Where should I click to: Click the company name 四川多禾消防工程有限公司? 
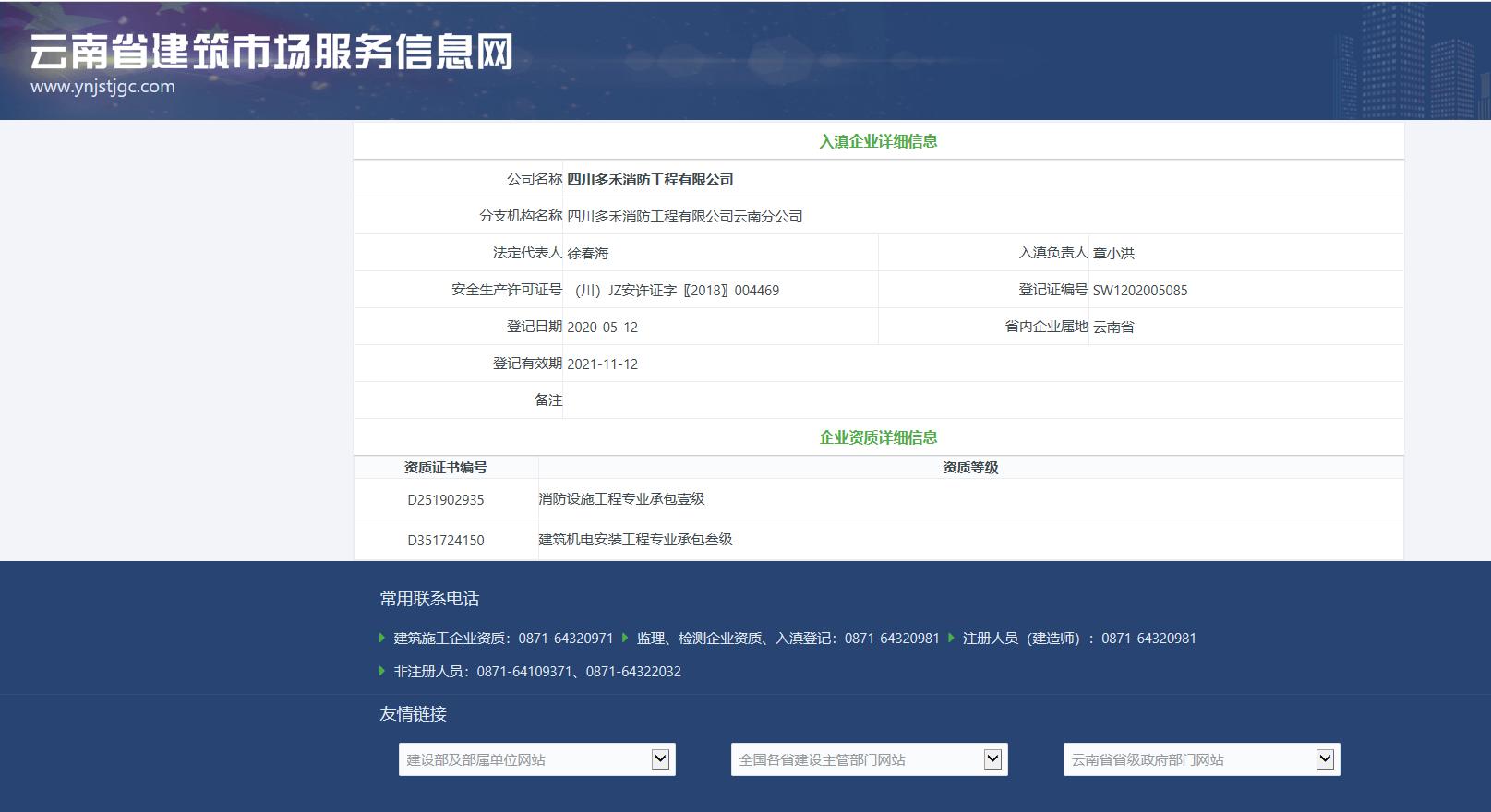(650, 179)
